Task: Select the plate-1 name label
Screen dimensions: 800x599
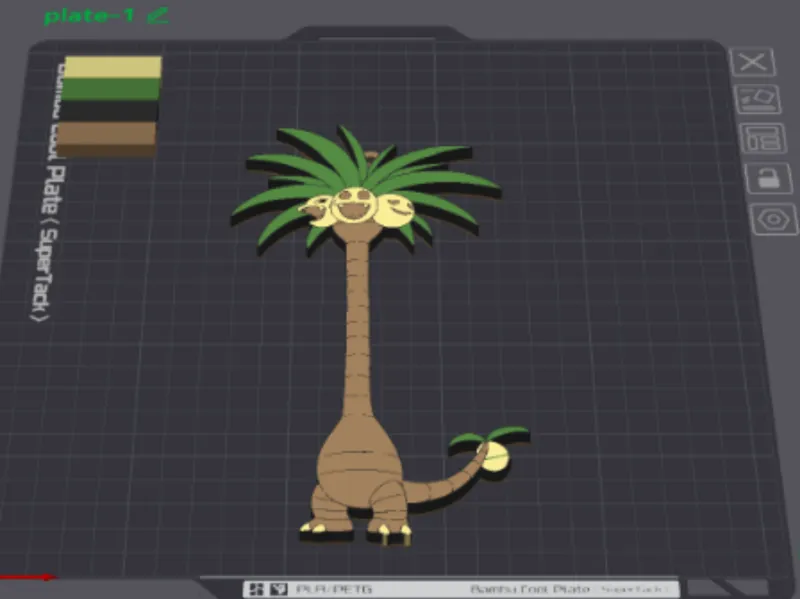Action: [x=89, y=15]
